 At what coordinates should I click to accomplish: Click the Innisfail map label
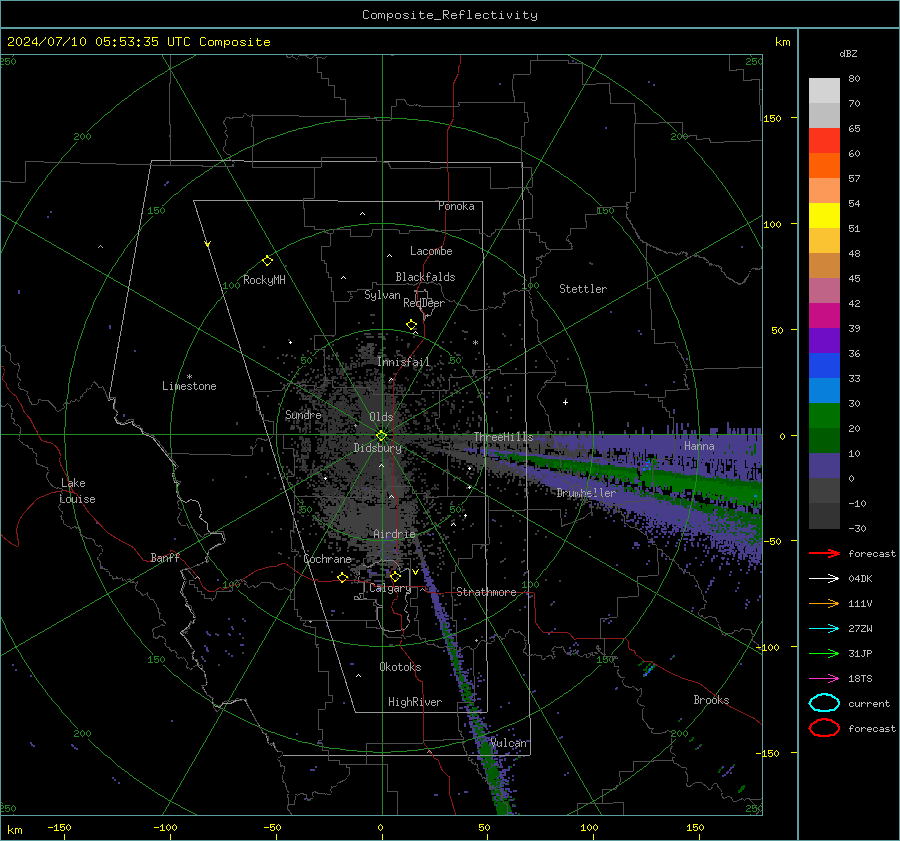click(404, 362)
